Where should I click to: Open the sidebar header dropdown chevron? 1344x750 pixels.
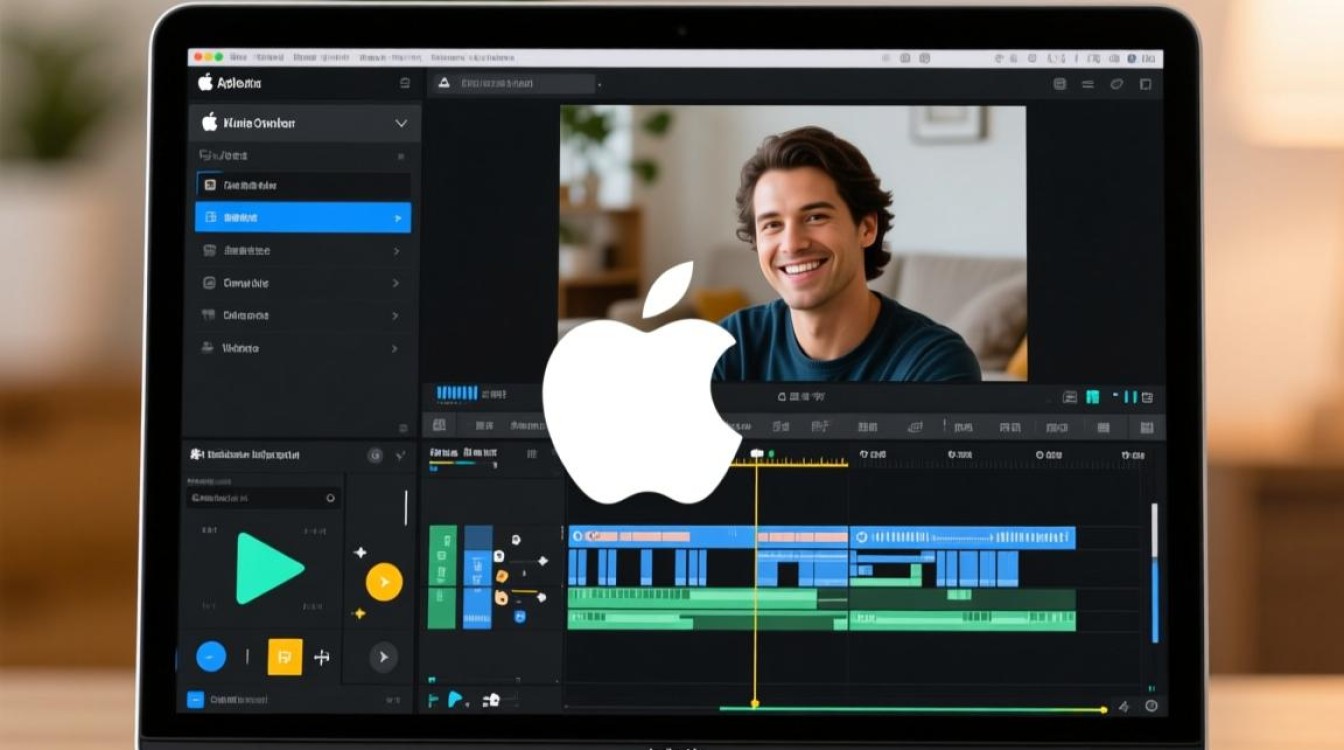click(401, 123)
